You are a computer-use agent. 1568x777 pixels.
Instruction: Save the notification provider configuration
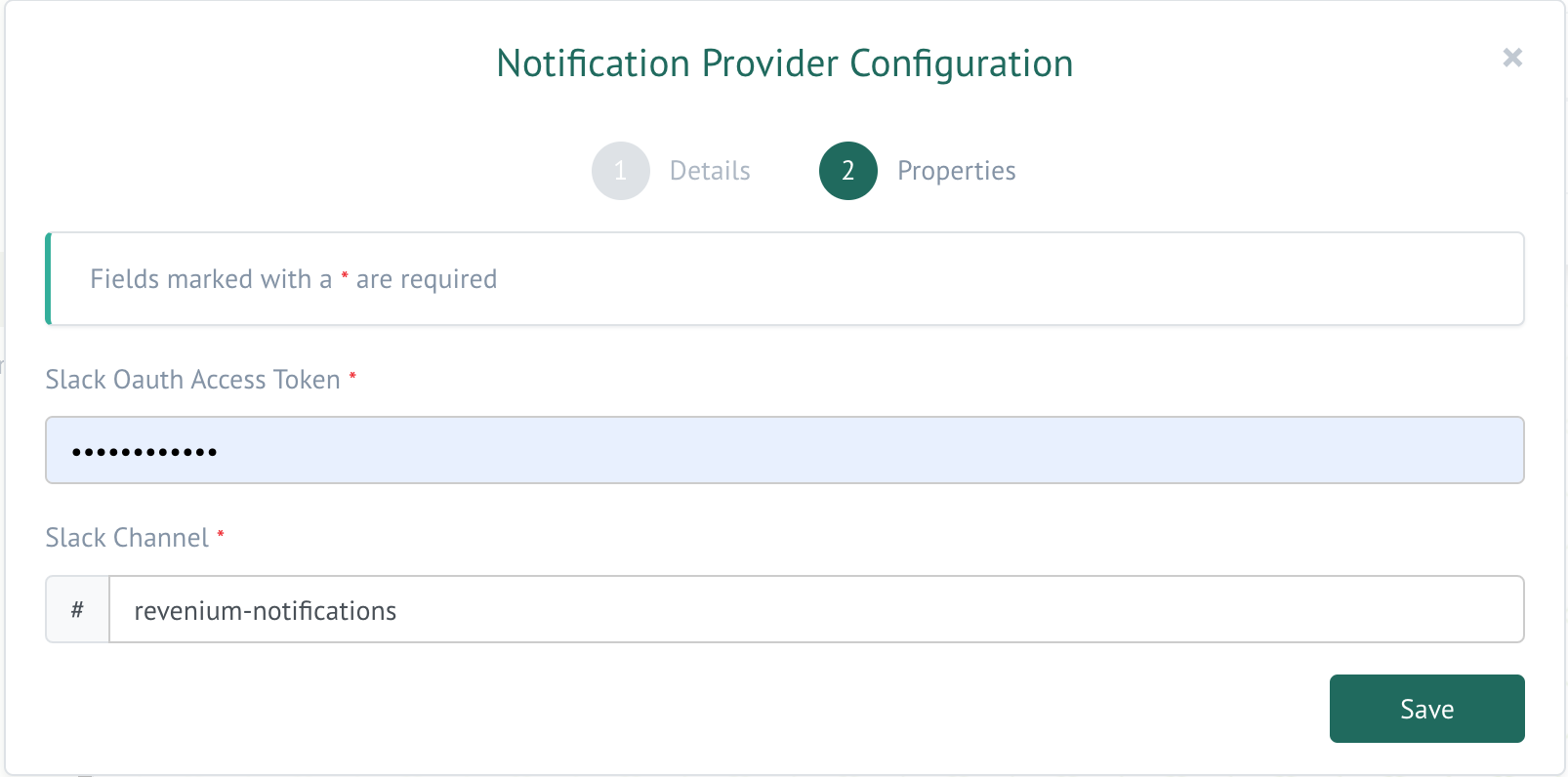(1426, 709)
